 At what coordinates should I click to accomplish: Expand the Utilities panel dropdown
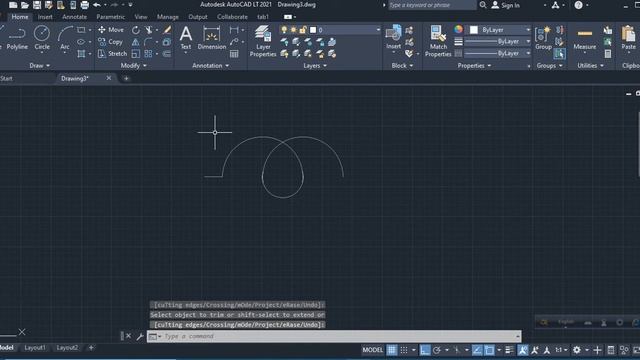pos(590,65)
